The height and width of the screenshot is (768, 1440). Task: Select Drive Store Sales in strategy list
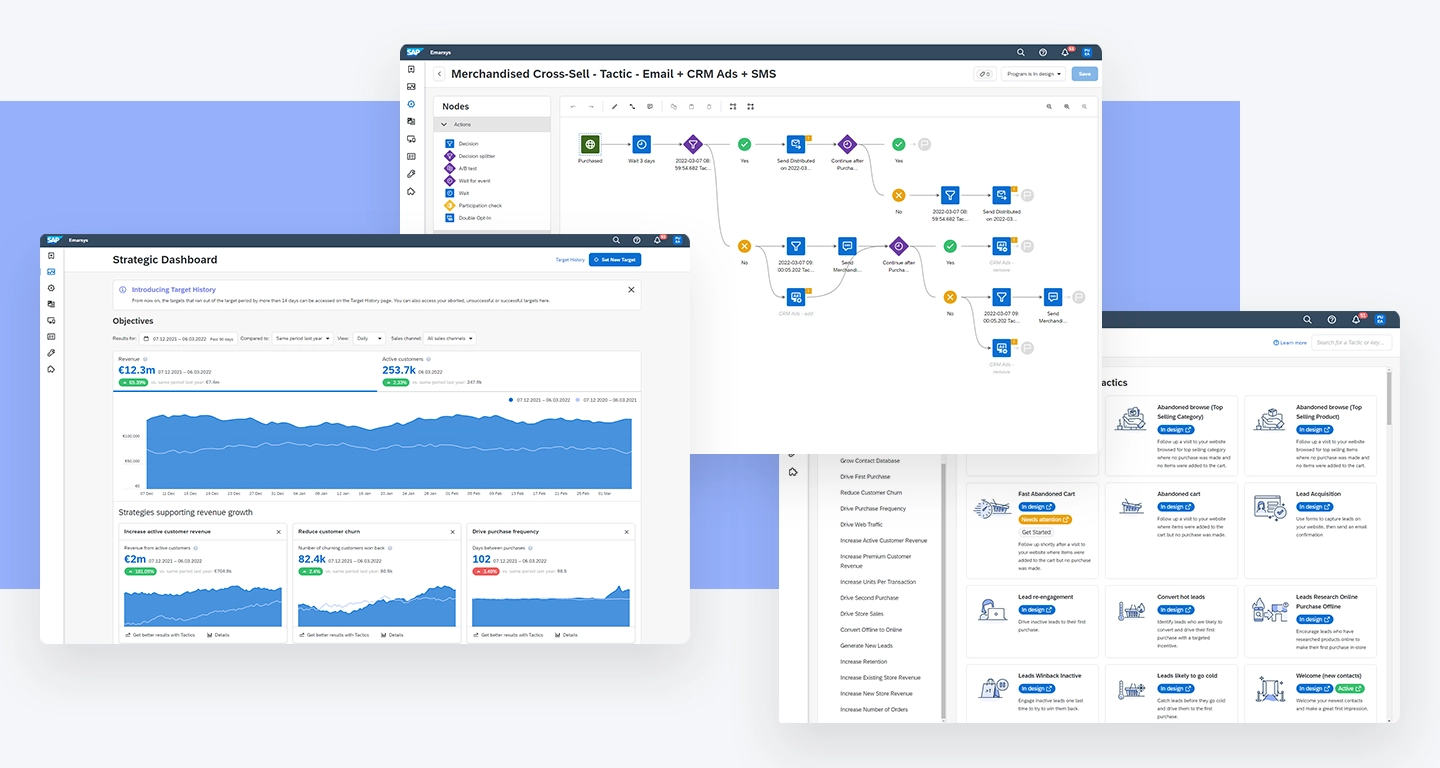[x=862, y=614]
